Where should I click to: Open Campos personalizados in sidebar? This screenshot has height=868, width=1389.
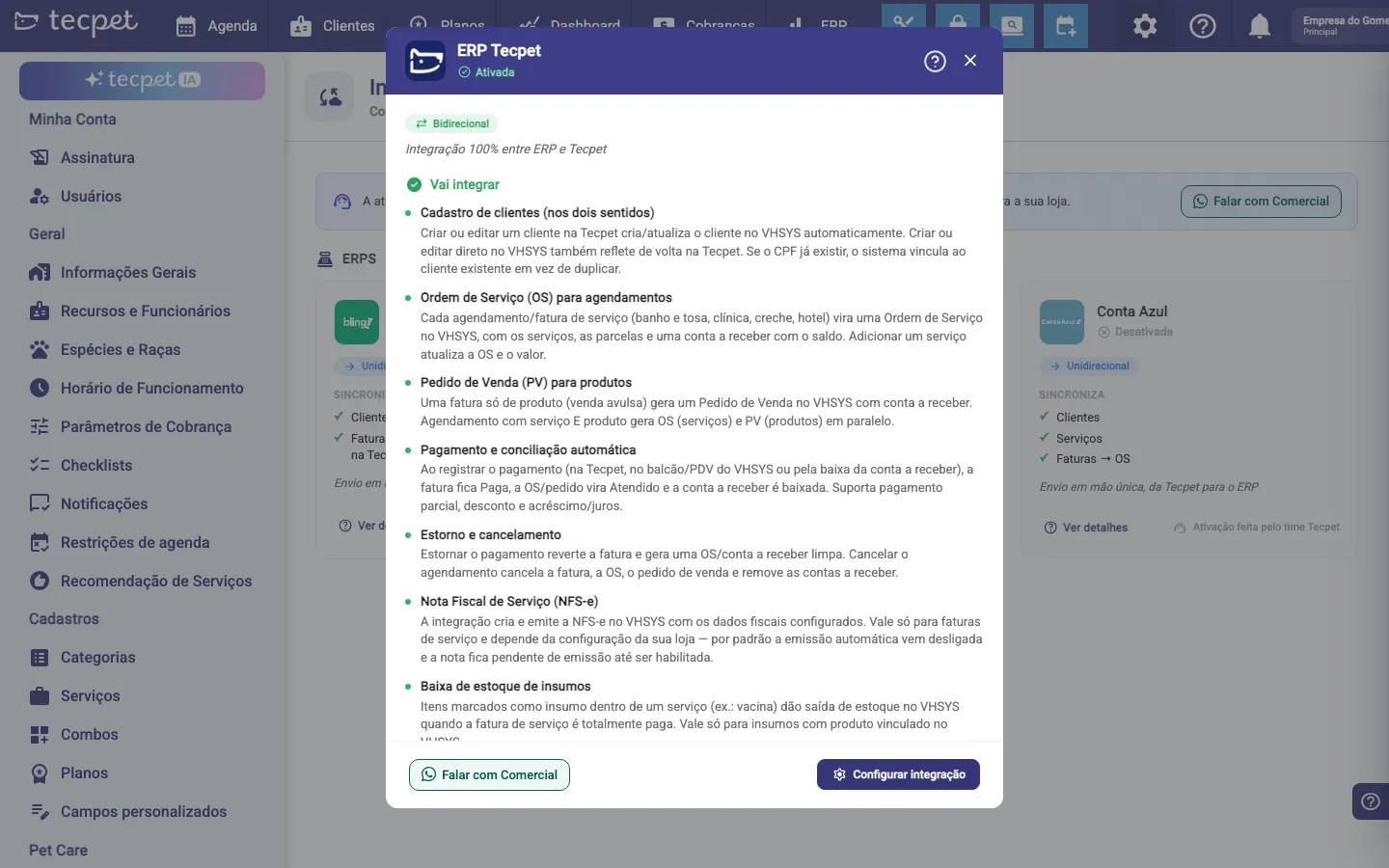coord(143,812)
